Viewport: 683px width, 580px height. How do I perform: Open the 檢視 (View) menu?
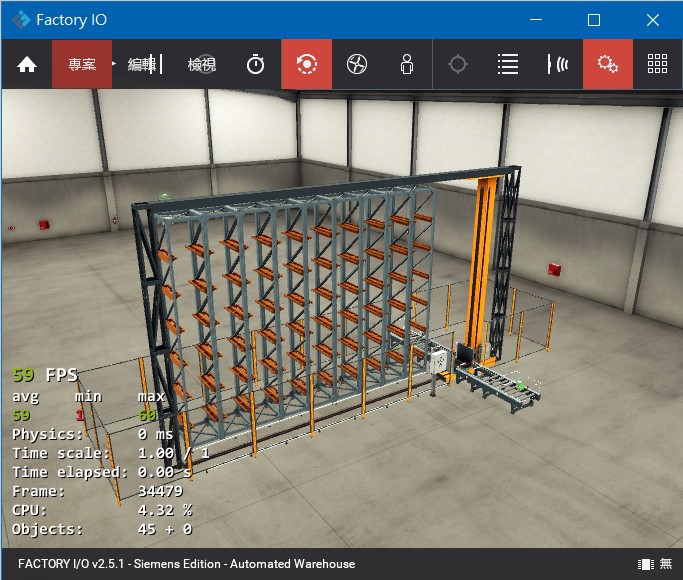[201, 64]
